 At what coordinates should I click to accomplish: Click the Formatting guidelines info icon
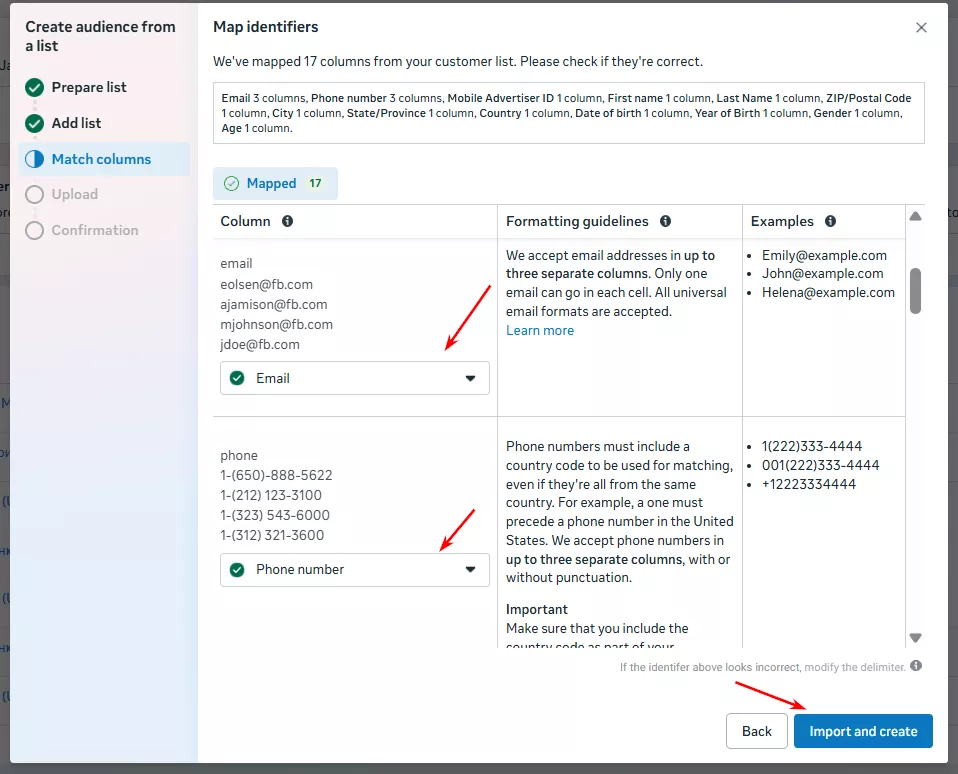665,221
